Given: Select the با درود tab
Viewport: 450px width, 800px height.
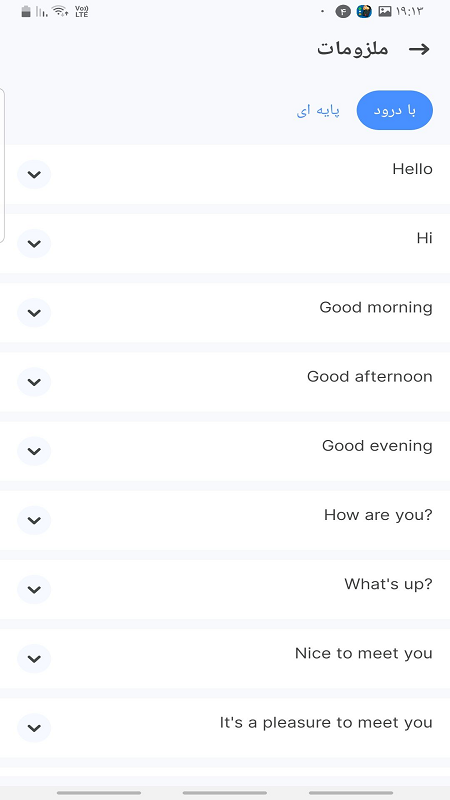Looking at the screenshot, I should (394, 110).
